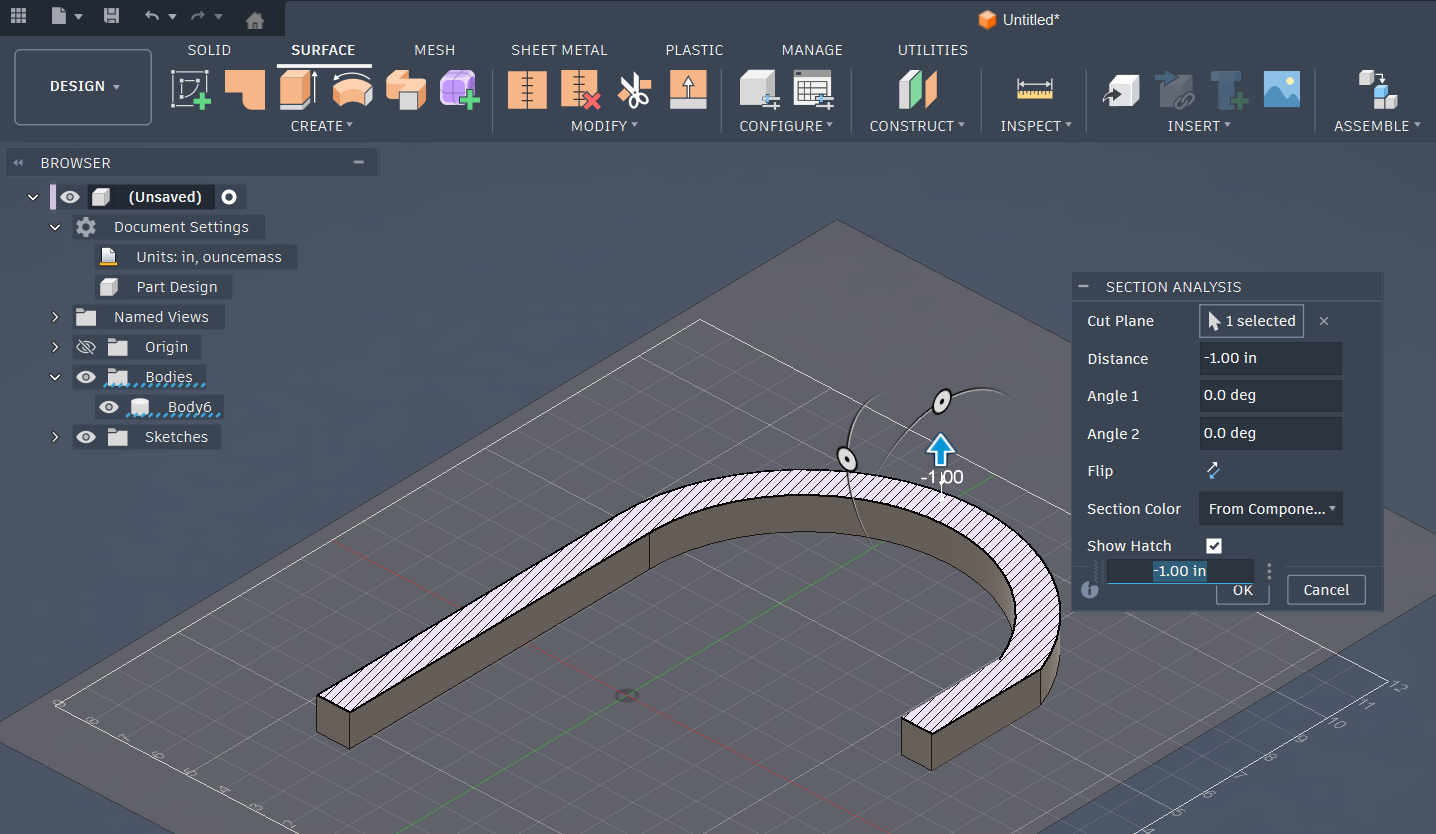Click the Untrim tool icon
This screenshot has height=834, width=1436.
click(581, 90)
